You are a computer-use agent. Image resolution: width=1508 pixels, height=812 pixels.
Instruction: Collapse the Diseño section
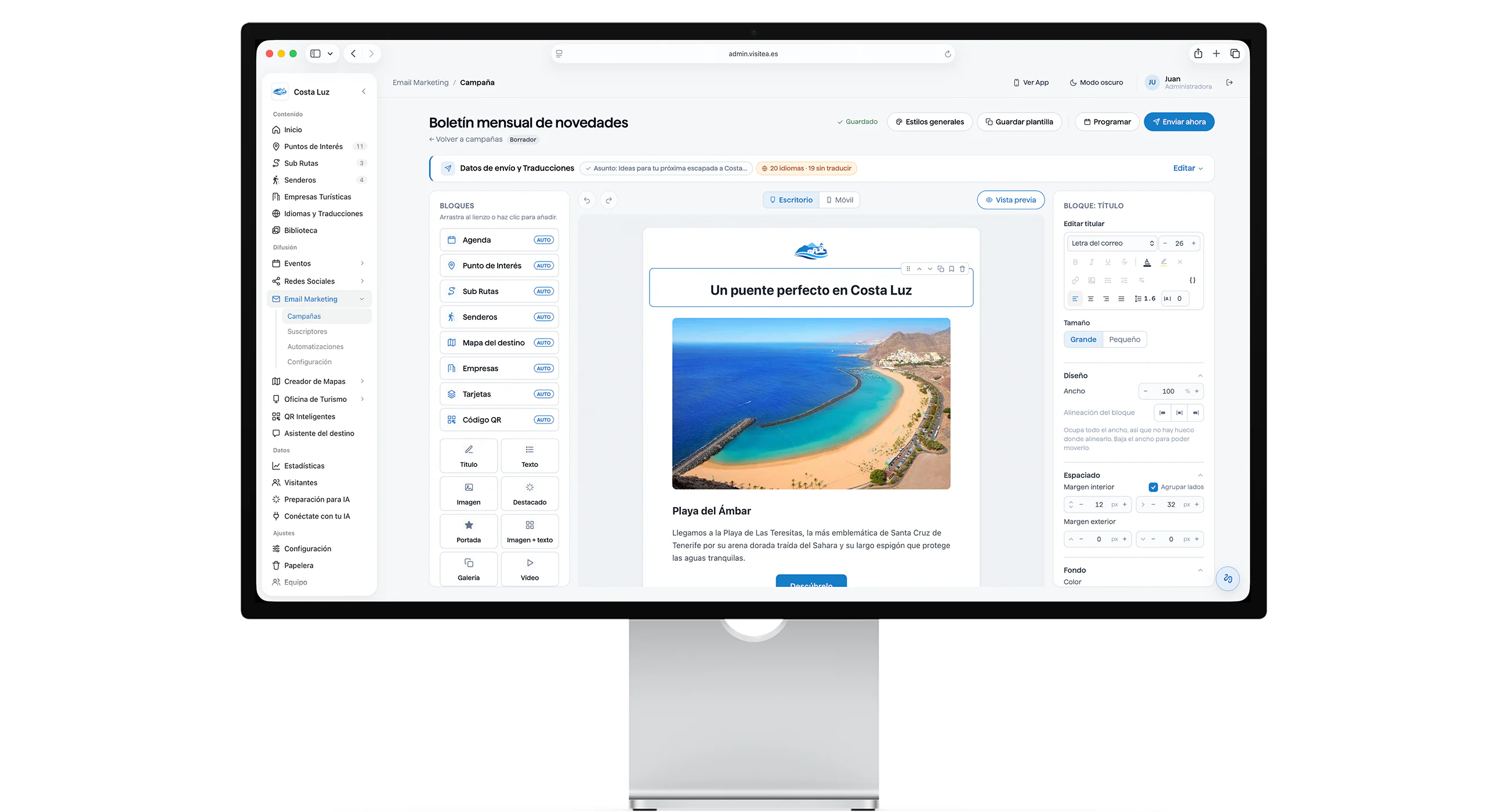[1200, 376]
